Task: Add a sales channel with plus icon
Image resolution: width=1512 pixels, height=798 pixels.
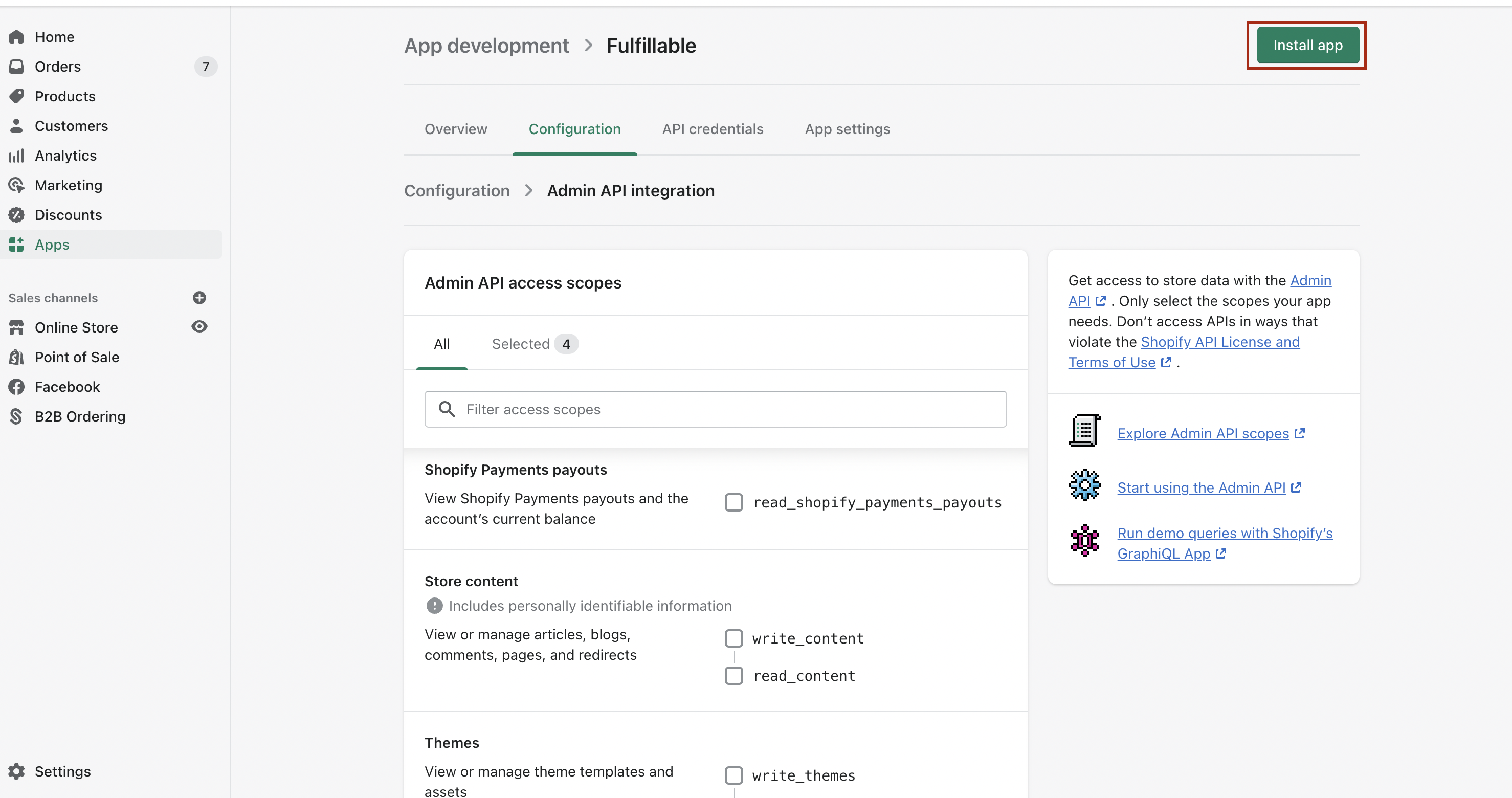Action: point(199,298)
